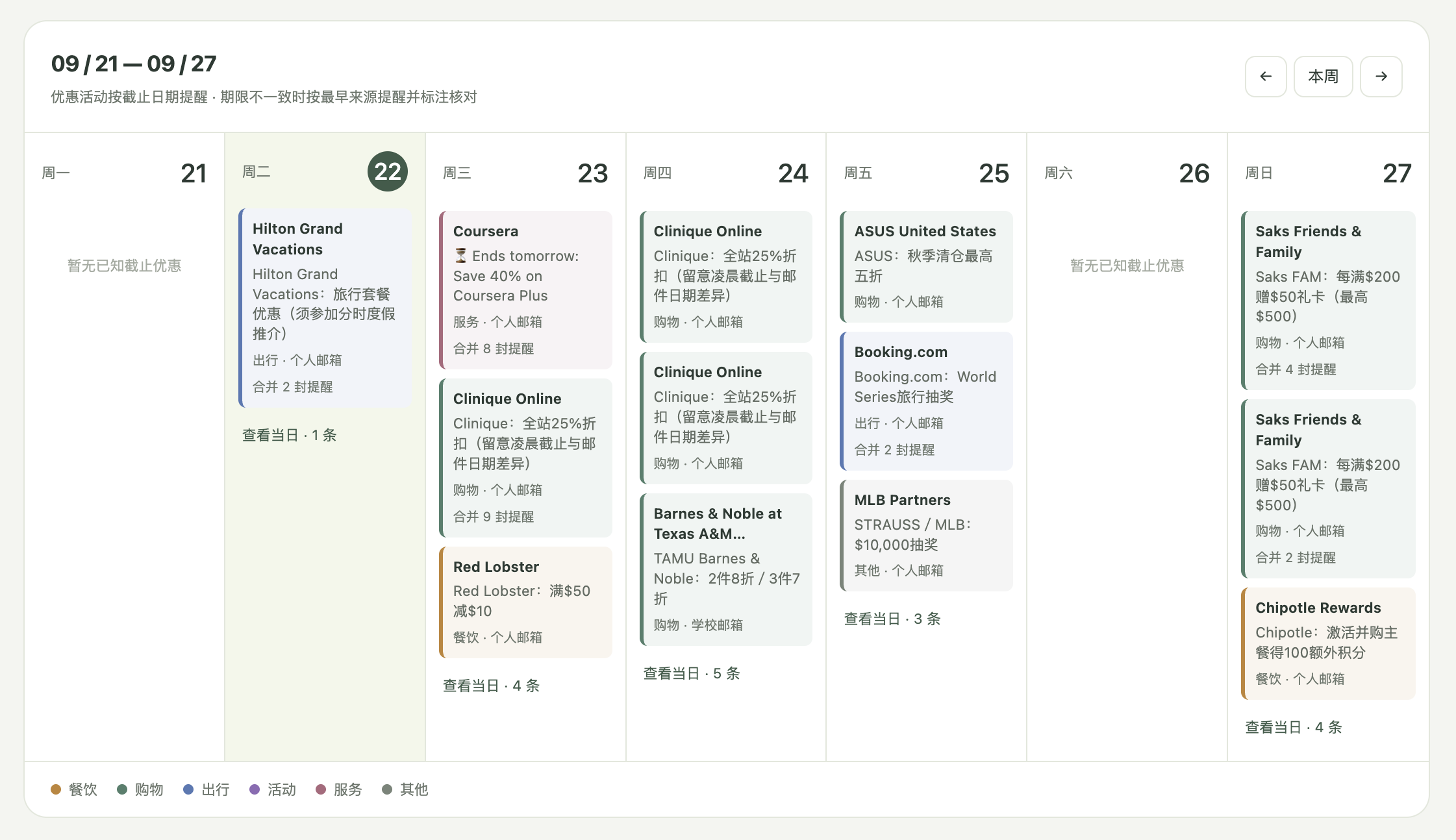Open the Coursera Plus offer card
This screenshot has height=840, width=1456.
click(x=525, y=290)
